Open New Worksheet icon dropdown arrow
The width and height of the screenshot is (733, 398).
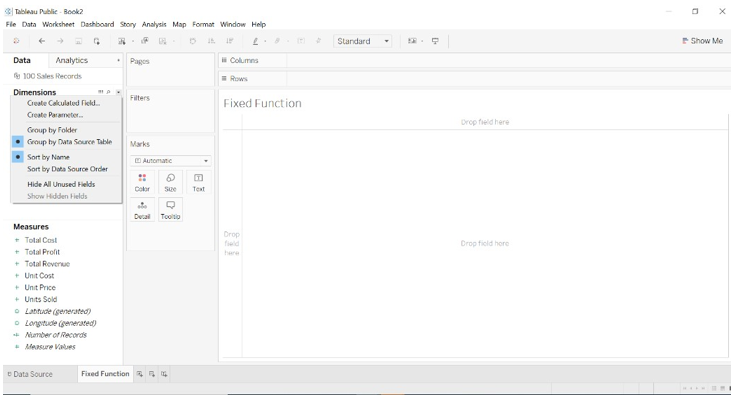[133, 42]
